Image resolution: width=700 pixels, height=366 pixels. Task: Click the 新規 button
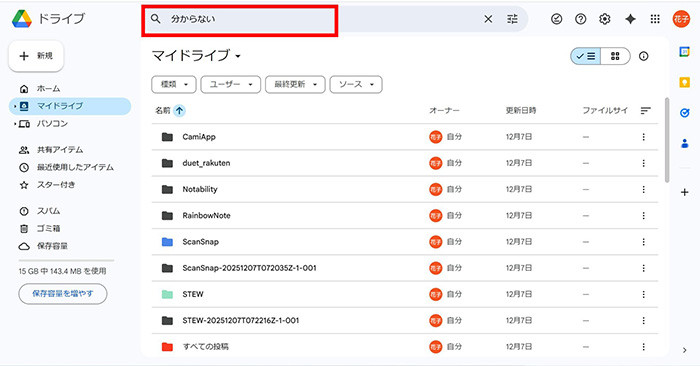click(36, 56)
